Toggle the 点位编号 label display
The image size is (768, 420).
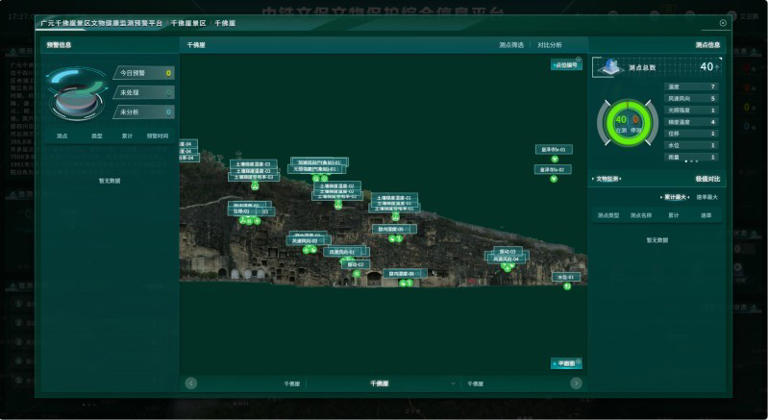pyautogui.click(x=566, y=65)
